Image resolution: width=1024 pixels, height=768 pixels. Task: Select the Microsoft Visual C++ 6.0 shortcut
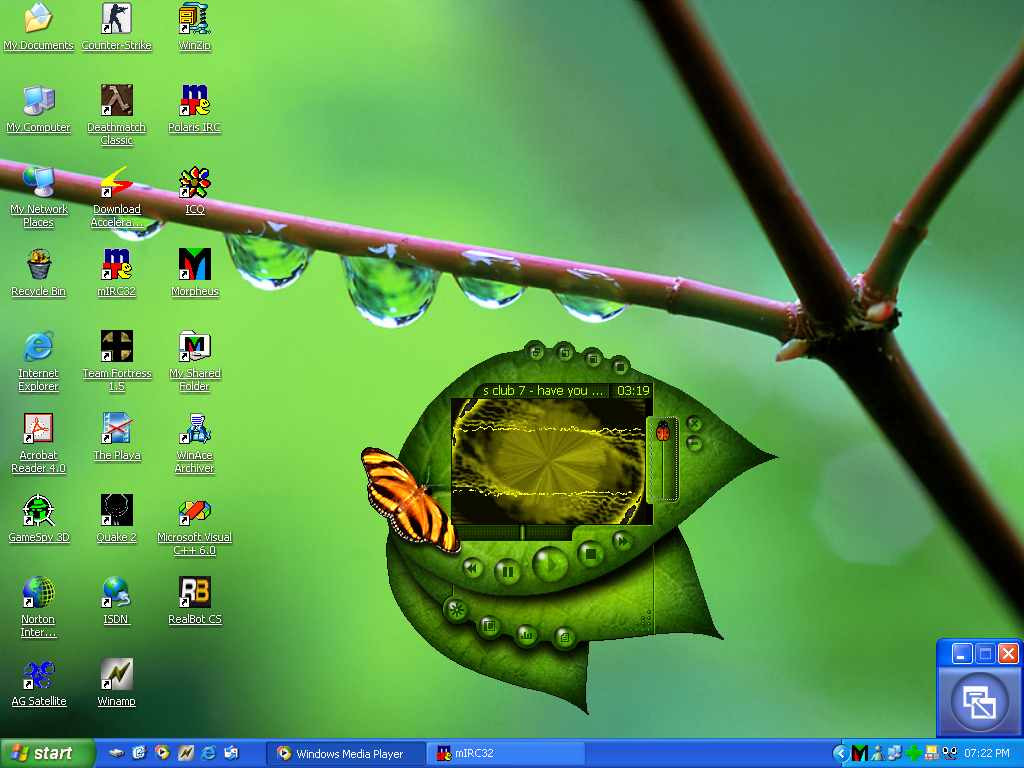tap(195, 526)
